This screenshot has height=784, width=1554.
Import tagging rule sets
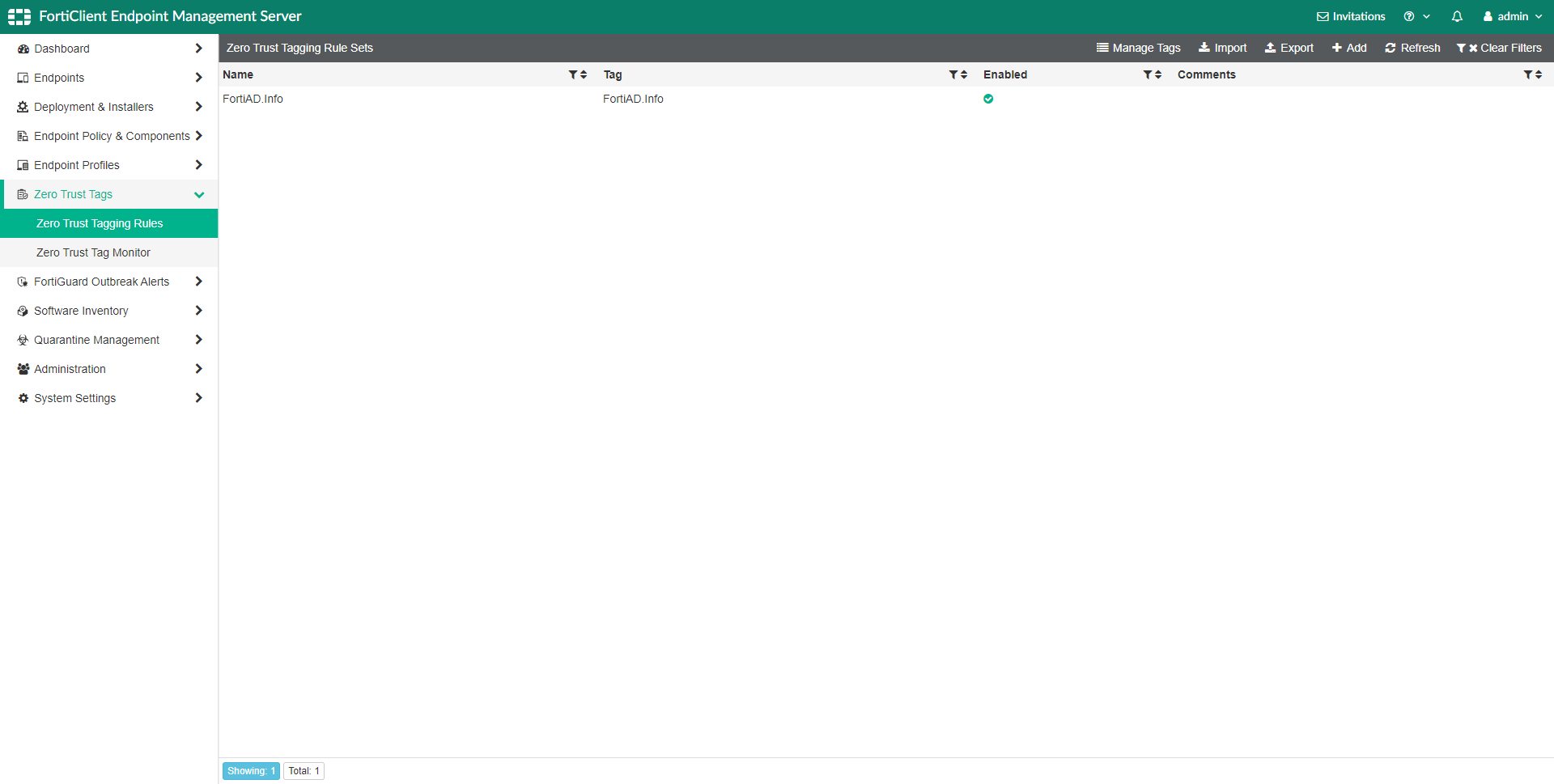coord(1222,48)
